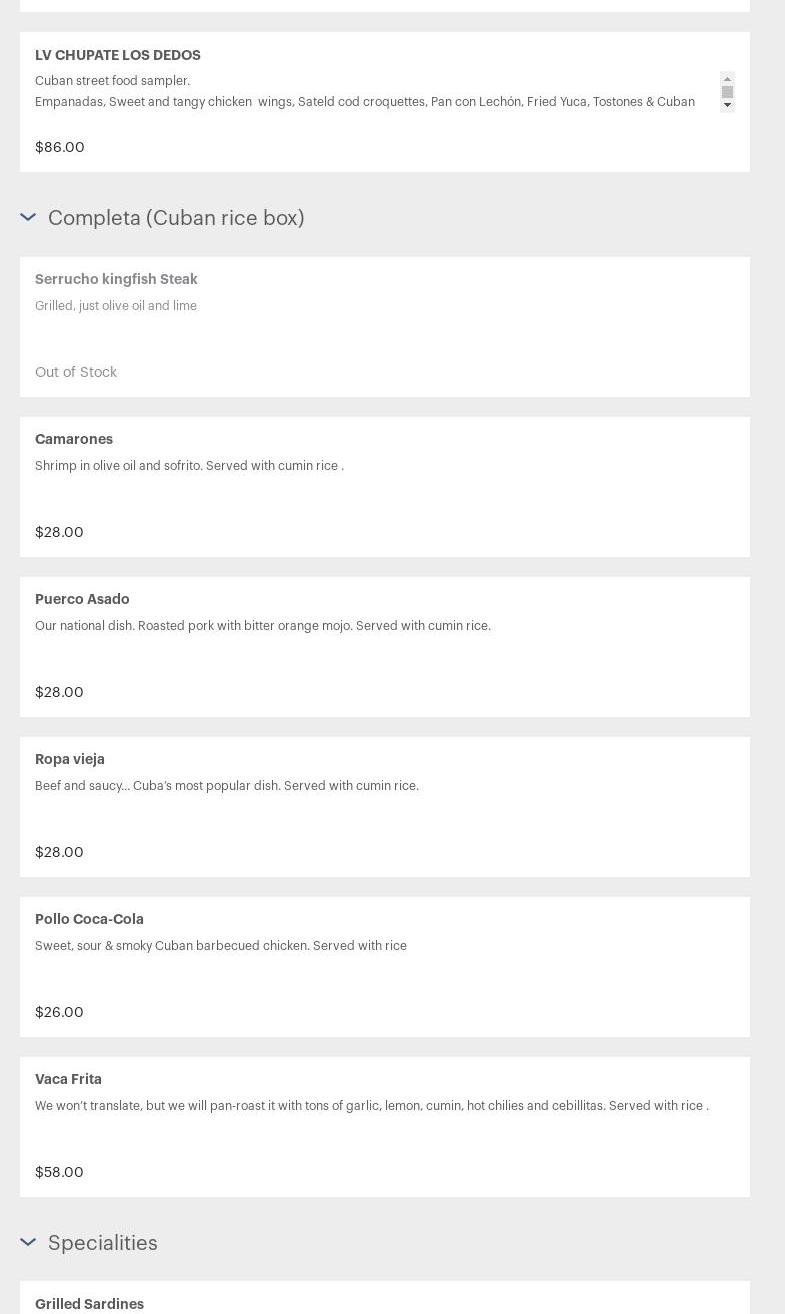Click the $86.00 sampler price

[60, 147]
